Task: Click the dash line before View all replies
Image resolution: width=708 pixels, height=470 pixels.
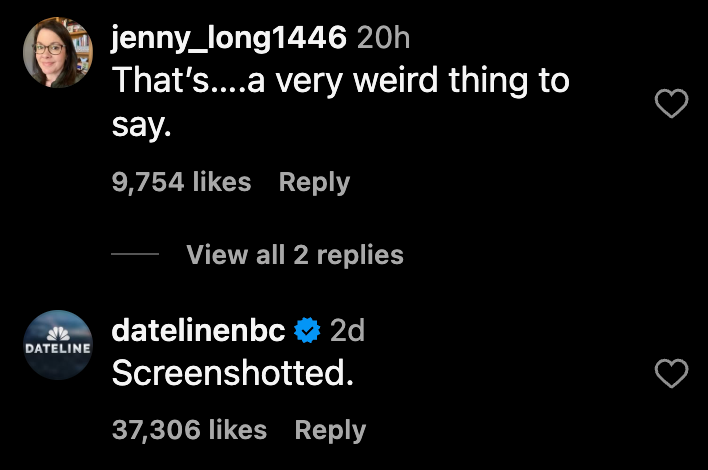Action: 135,255
